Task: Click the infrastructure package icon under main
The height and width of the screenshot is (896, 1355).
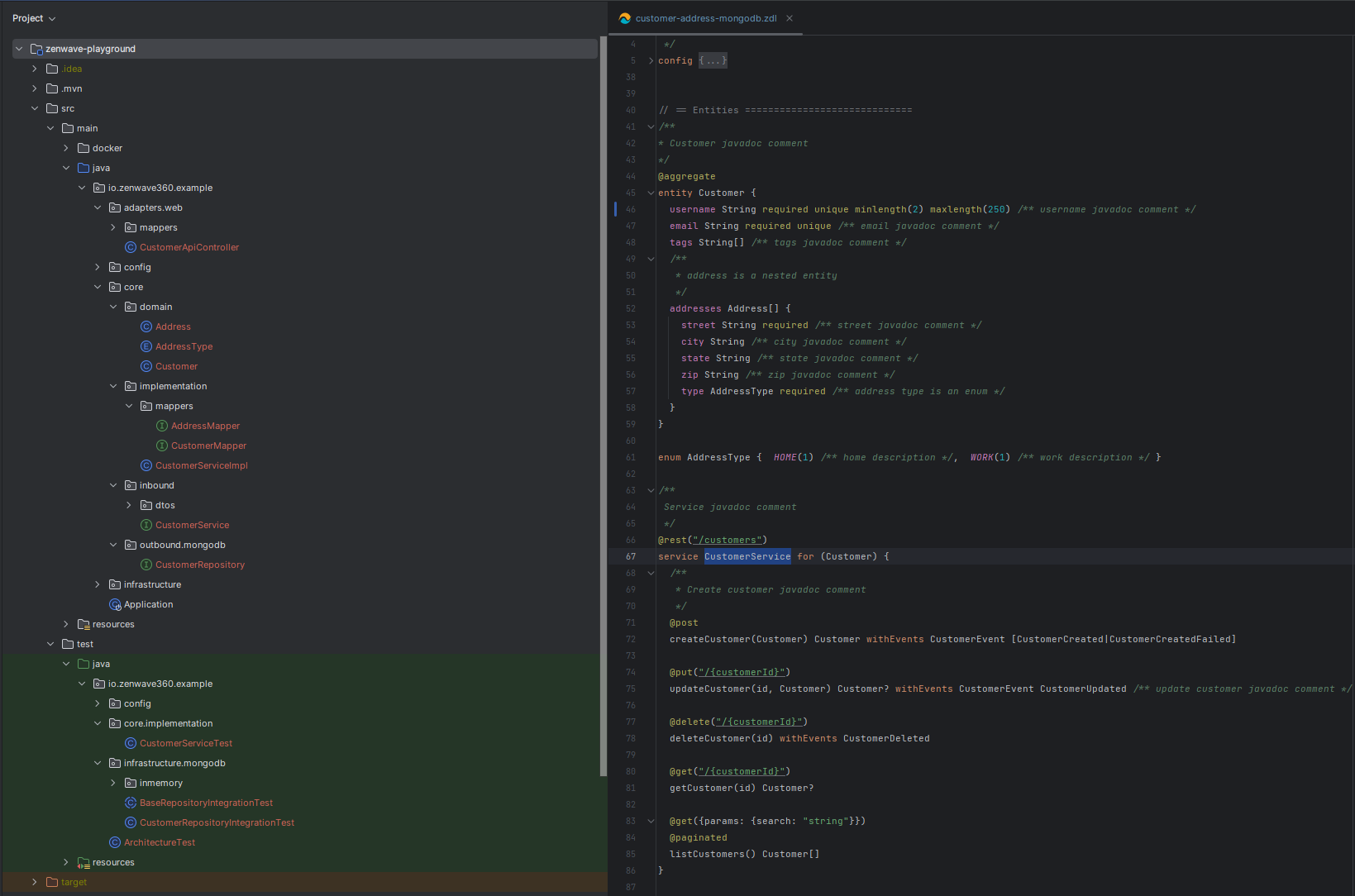Action: point(115,584)
